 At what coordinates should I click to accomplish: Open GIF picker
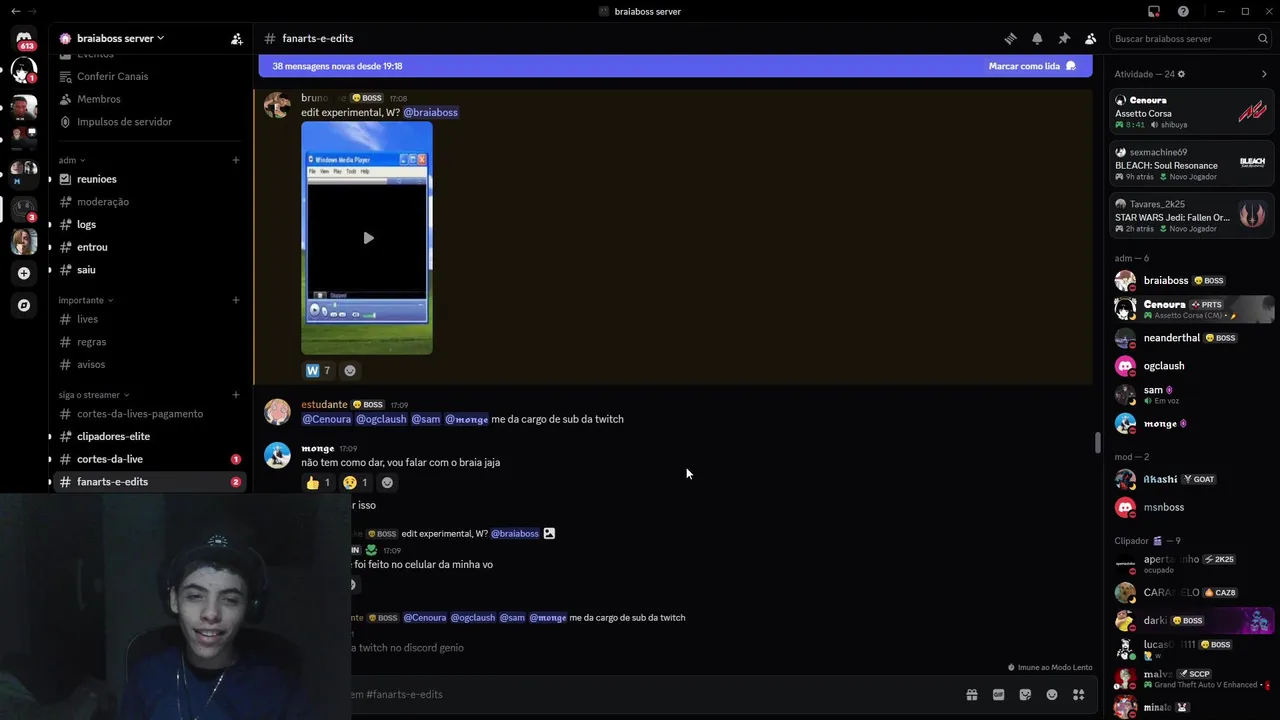pyautogui.click(x=998, y=694)
